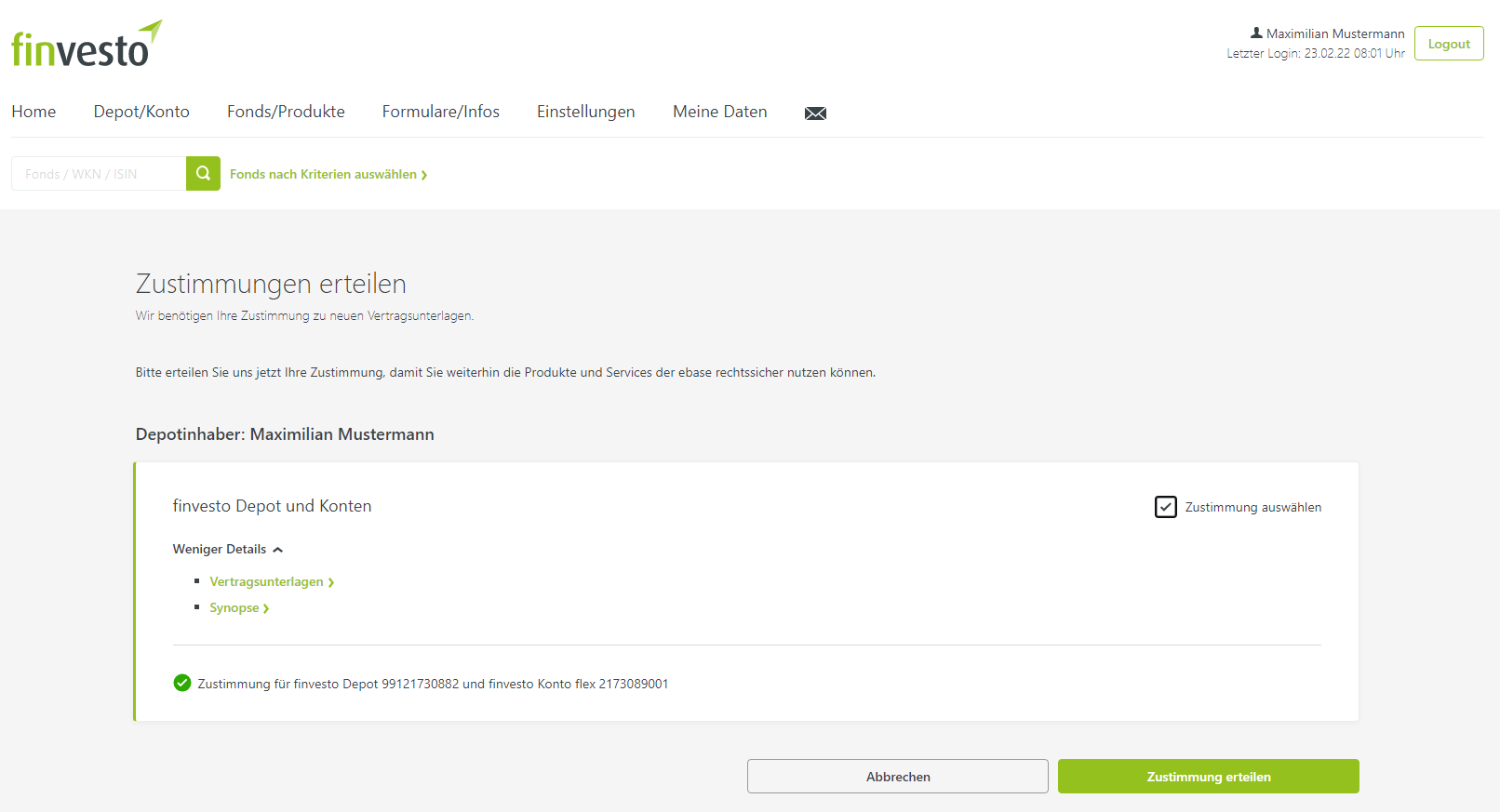The height and width of the screenshot is (812, 1500).
Task: Focus the Fonds / WKN / ISIN search field
Action: tap(99, 174)
